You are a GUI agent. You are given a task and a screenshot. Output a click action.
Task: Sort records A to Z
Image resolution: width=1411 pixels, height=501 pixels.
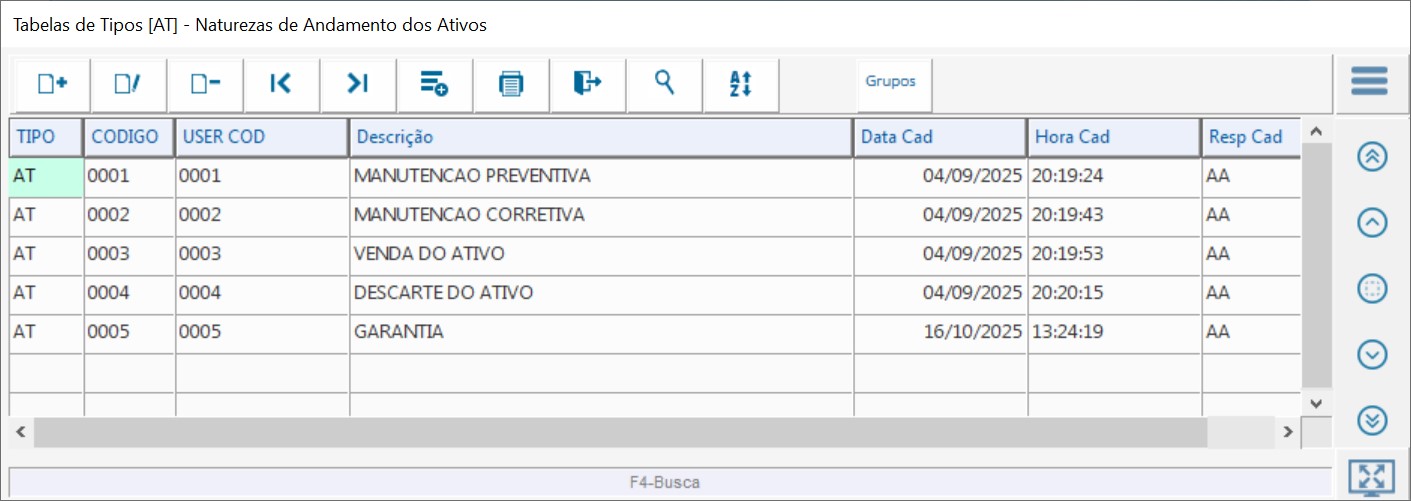point(740,84)
